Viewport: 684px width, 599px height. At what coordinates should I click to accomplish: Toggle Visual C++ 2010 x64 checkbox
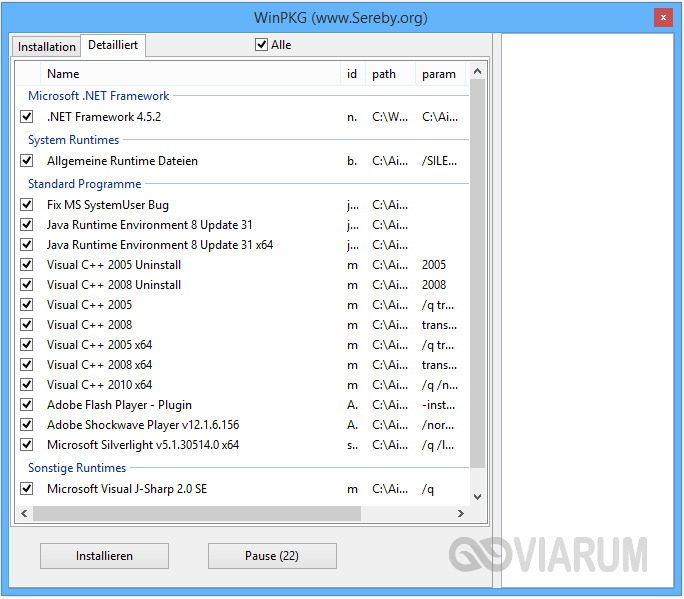(x=27, y=385)
